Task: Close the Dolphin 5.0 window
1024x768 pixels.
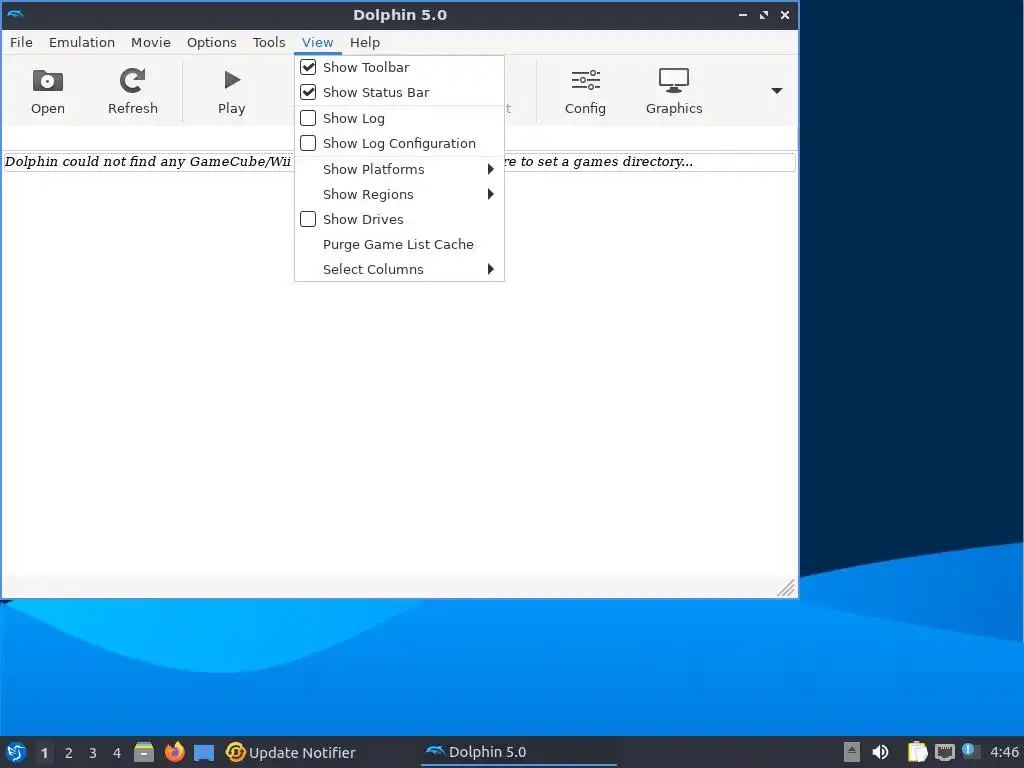Action: pyautogui.click(x=785, y=14)
